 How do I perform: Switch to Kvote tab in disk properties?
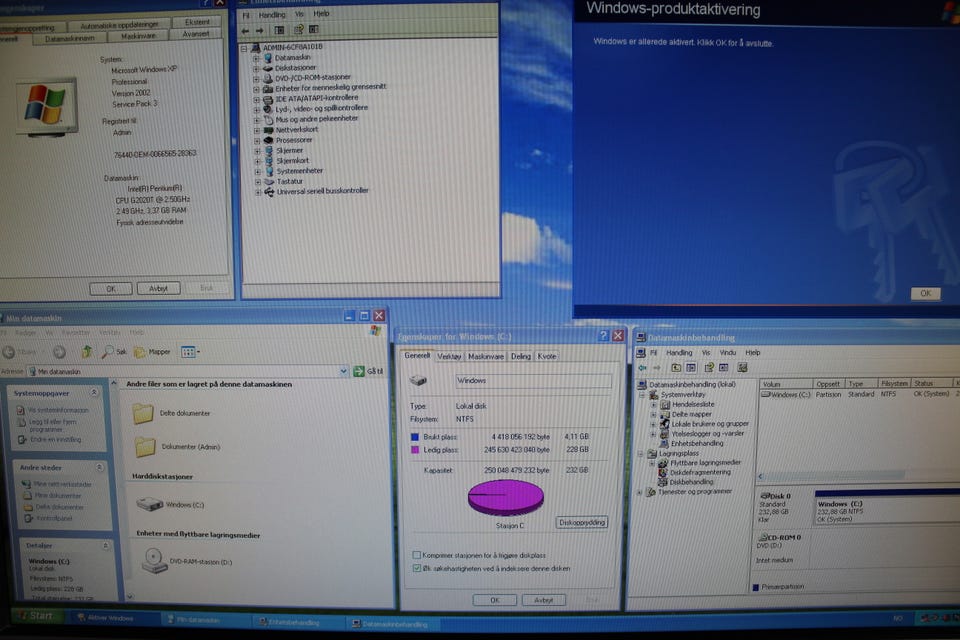click(547, 356)
